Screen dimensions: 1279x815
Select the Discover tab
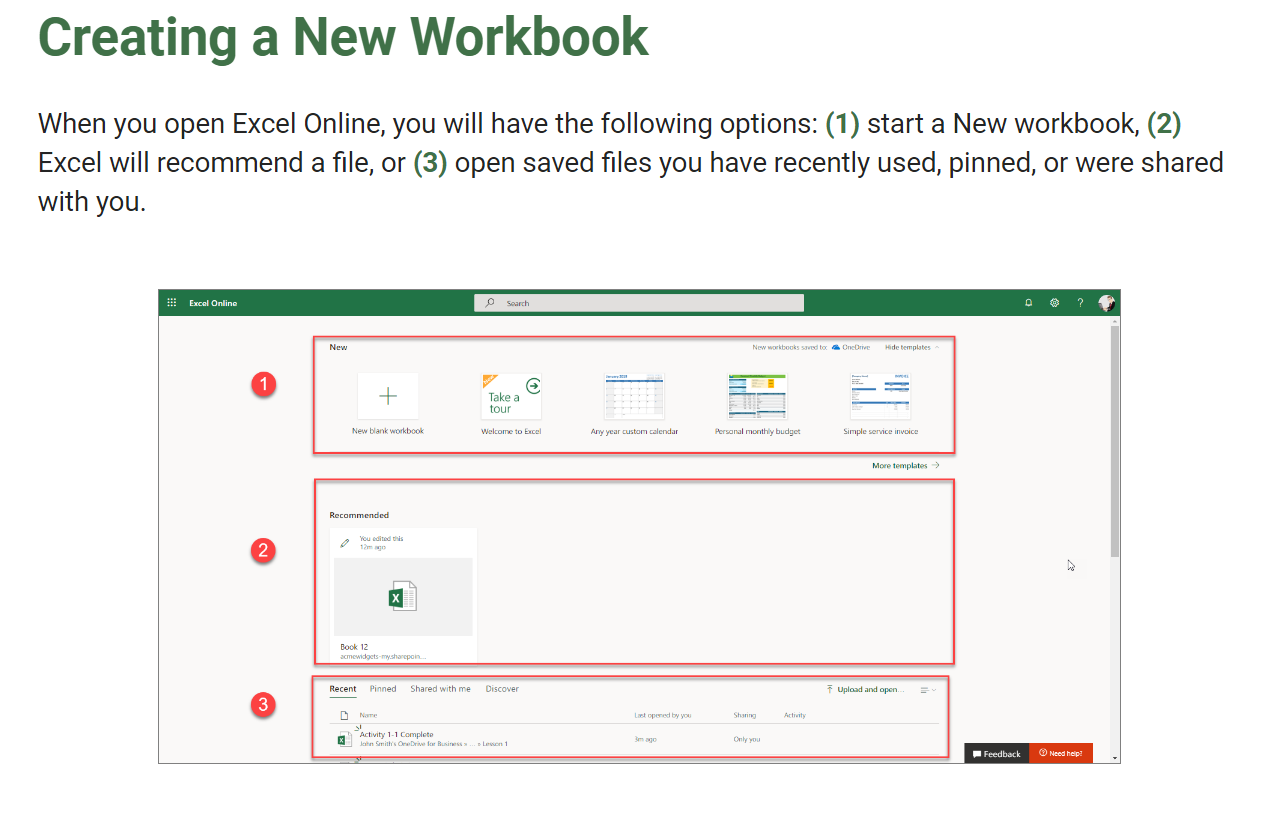pyautogui.click(x=502, y=689)
